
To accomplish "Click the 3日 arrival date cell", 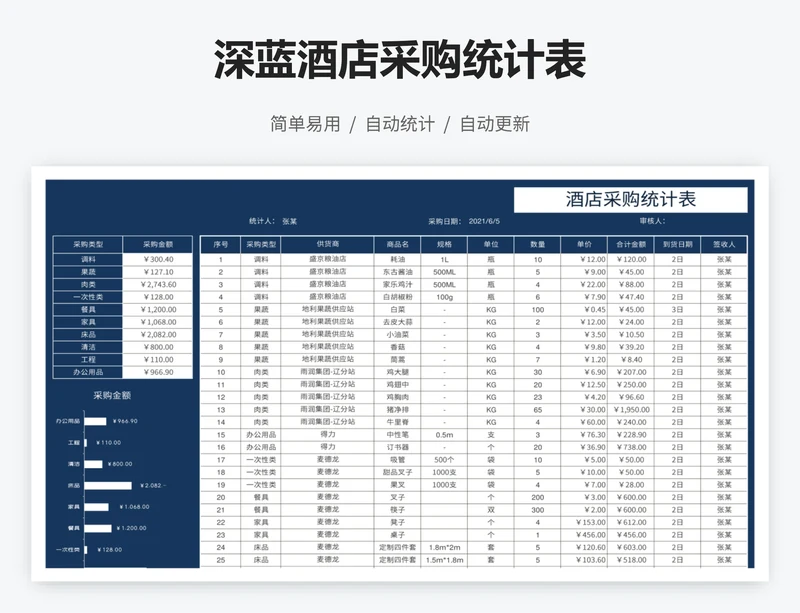I will 678,310.
